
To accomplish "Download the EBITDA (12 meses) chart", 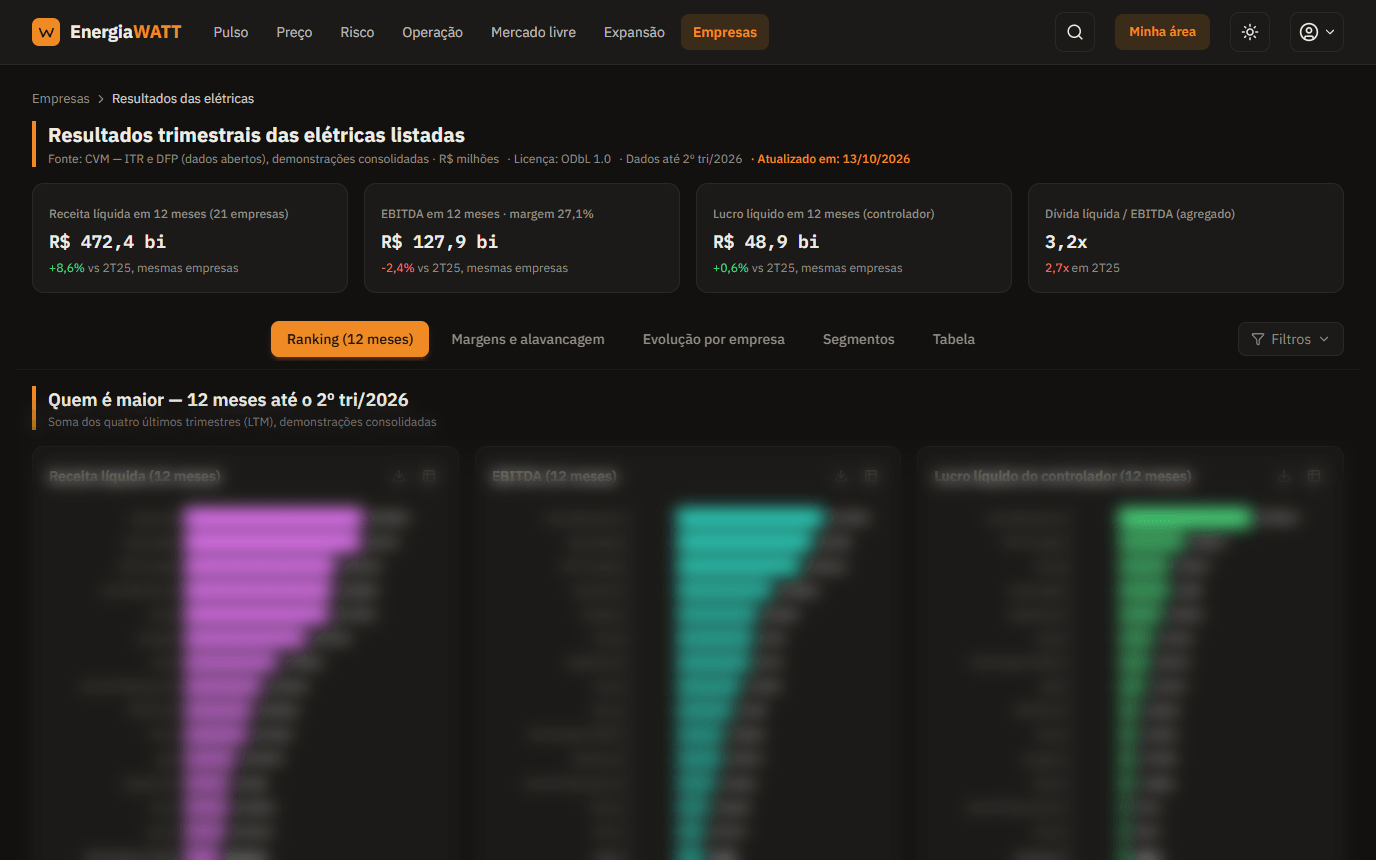I will pos(841,476).
